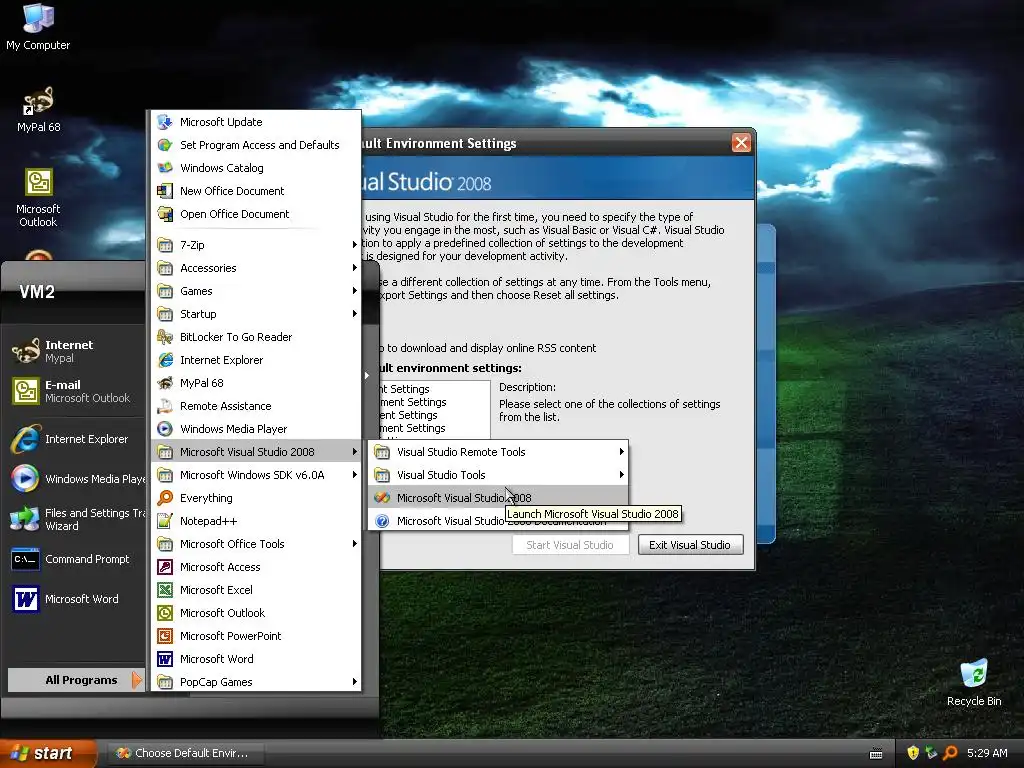This screenshot has width=1024, height=768.
Task: Launch Internet Explorer from programs list
Action: pyautogui.click(x=256, y=360)
